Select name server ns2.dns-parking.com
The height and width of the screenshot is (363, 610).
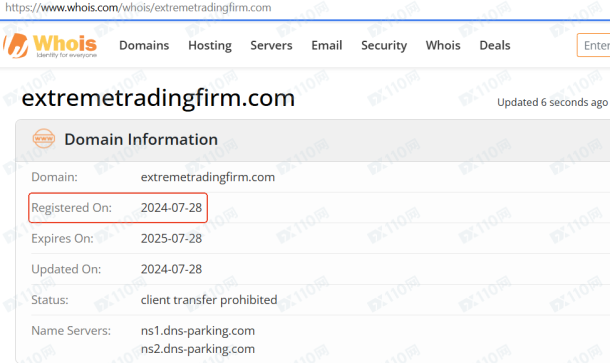pos(198,349)
